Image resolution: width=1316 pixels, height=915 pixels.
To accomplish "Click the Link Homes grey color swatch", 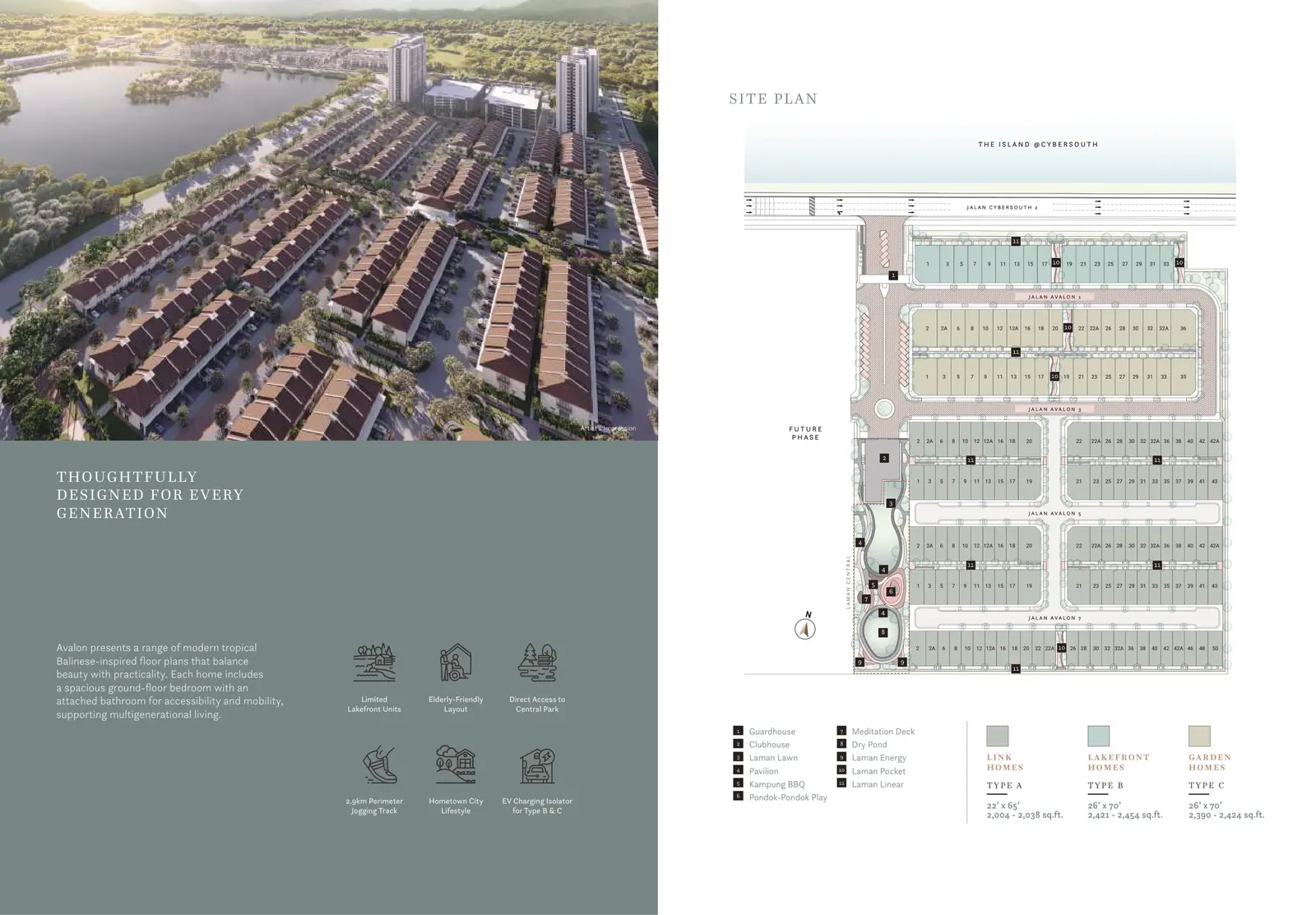I will 998,736.
